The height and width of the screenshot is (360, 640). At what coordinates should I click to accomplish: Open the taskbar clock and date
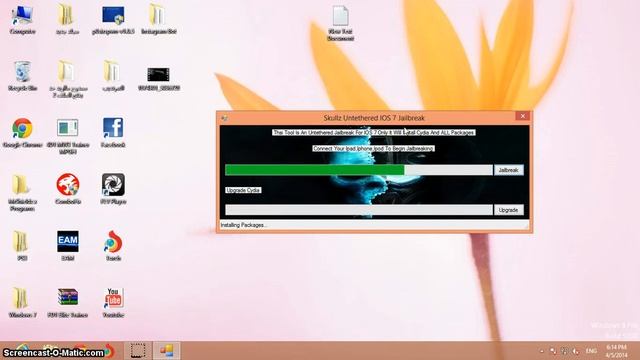click(x=616, y=351)
